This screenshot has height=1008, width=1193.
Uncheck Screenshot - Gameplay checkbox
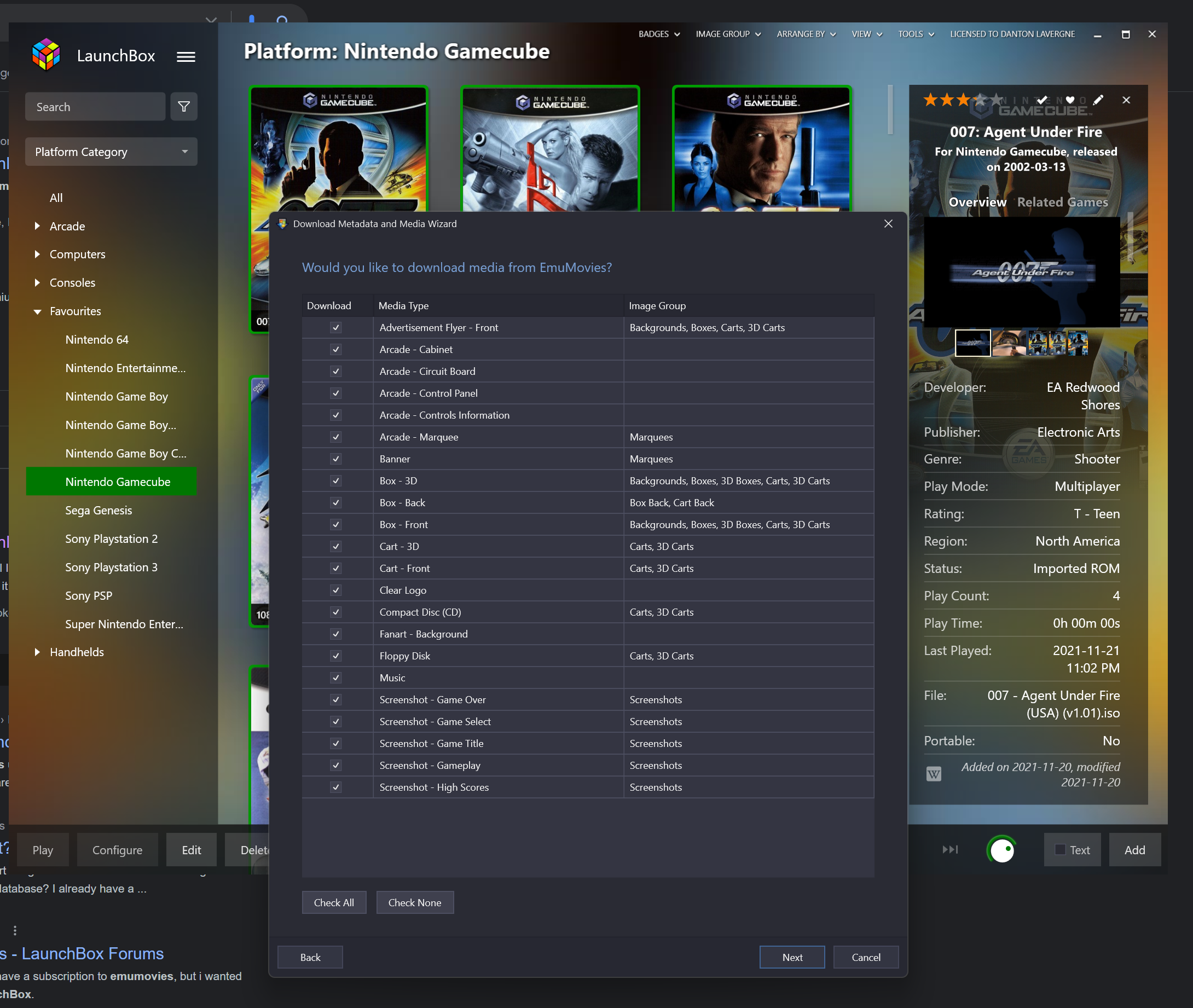(336, 766)
